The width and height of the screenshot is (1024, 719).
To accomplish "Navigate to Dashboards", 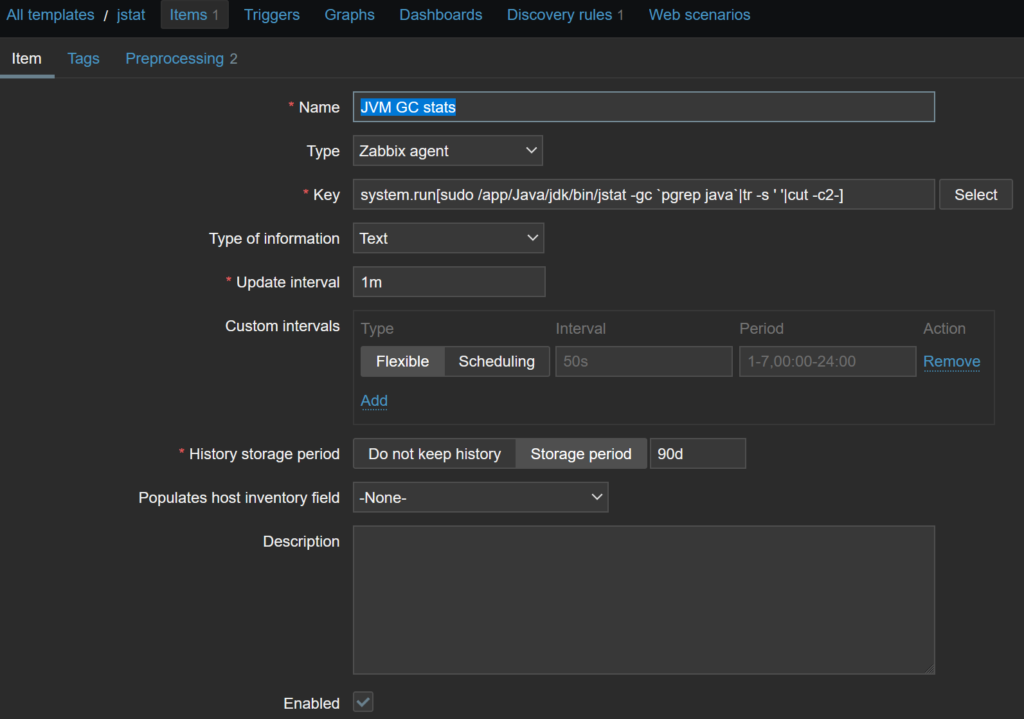I will (x=440, y=14).
